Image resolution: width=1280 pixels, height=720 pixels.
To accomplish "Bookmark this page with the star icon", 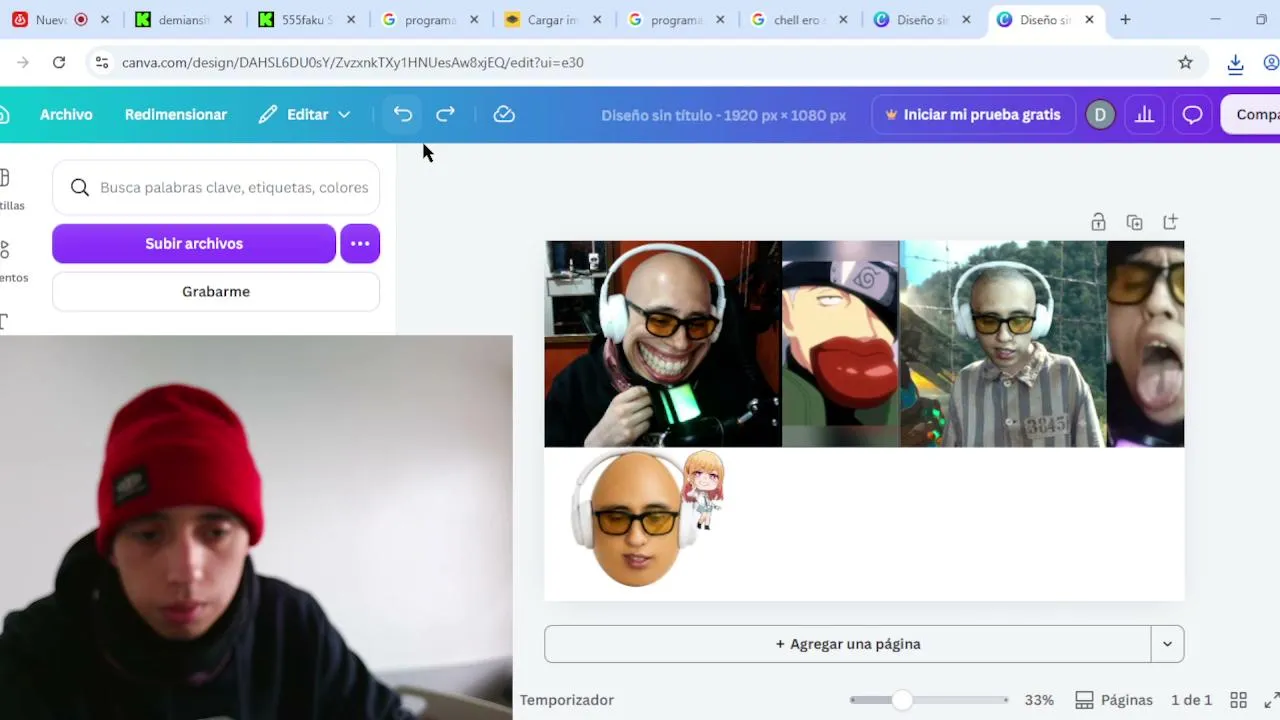I will coord(1186,62).
